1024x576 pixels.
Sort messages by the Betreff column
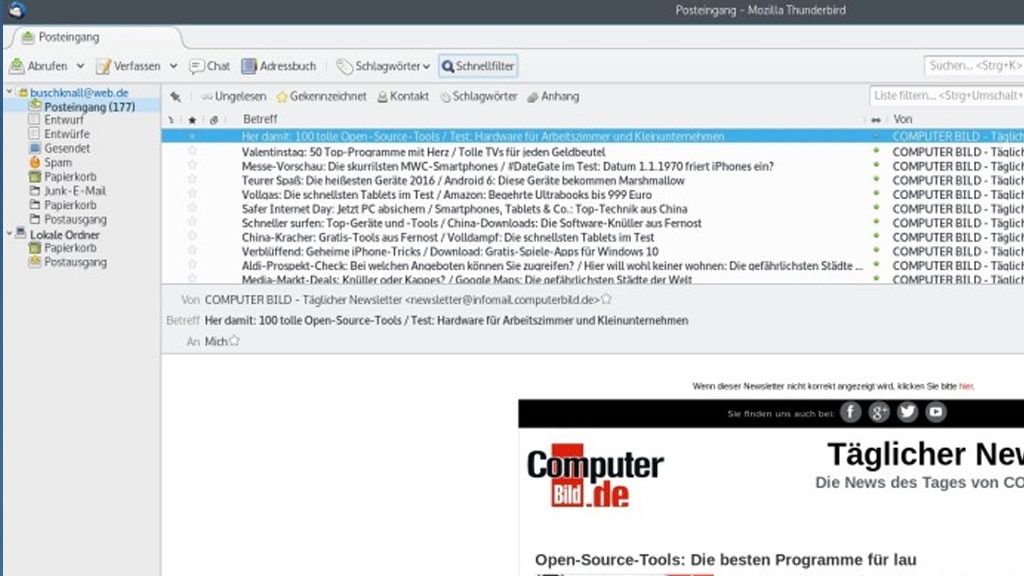[x=260, y=118]
